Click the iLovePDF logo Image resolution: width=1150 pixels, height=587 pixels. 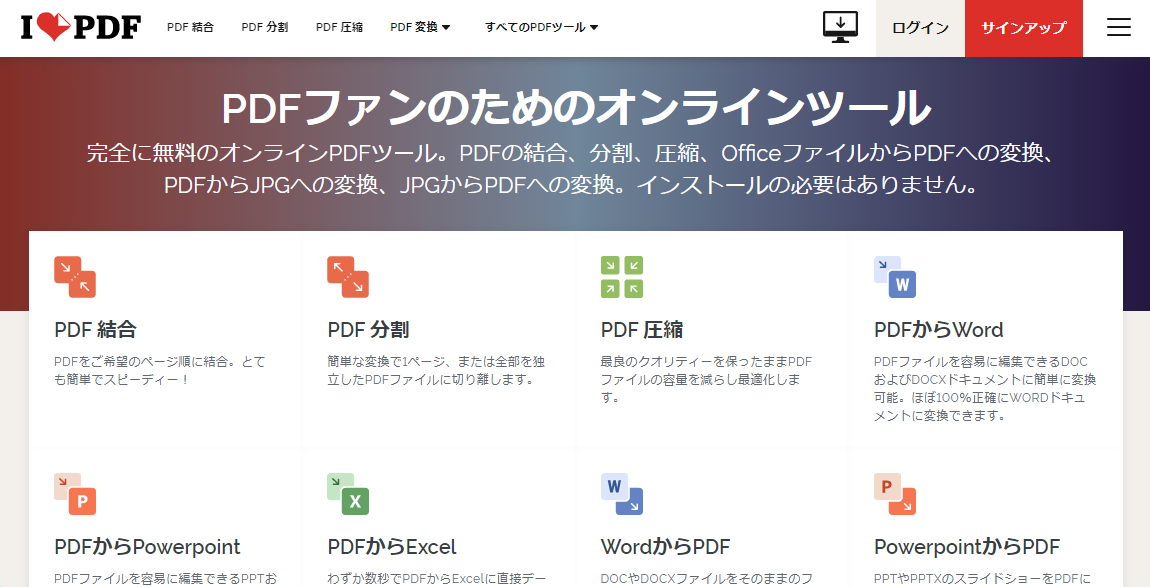pyautogui.click(x=81, y=27)
